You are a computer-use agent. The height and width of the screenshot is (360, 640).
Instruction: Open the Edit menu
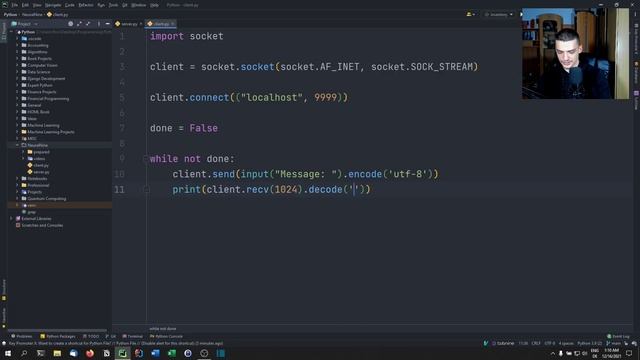pyautogui.click(x=25, y=5)
